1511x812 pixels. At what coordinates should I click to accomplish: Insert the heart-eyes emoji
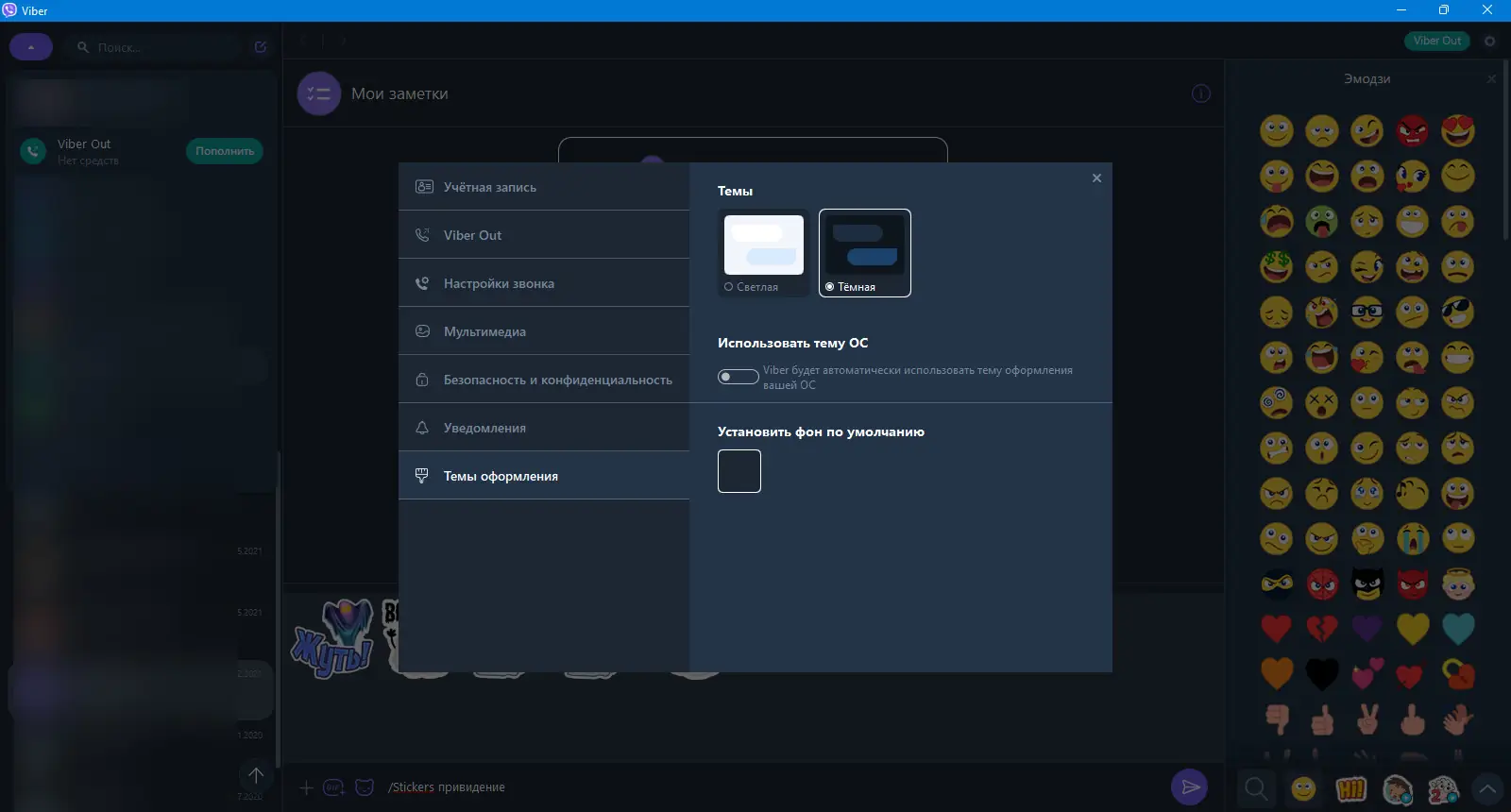(1458, 130)
